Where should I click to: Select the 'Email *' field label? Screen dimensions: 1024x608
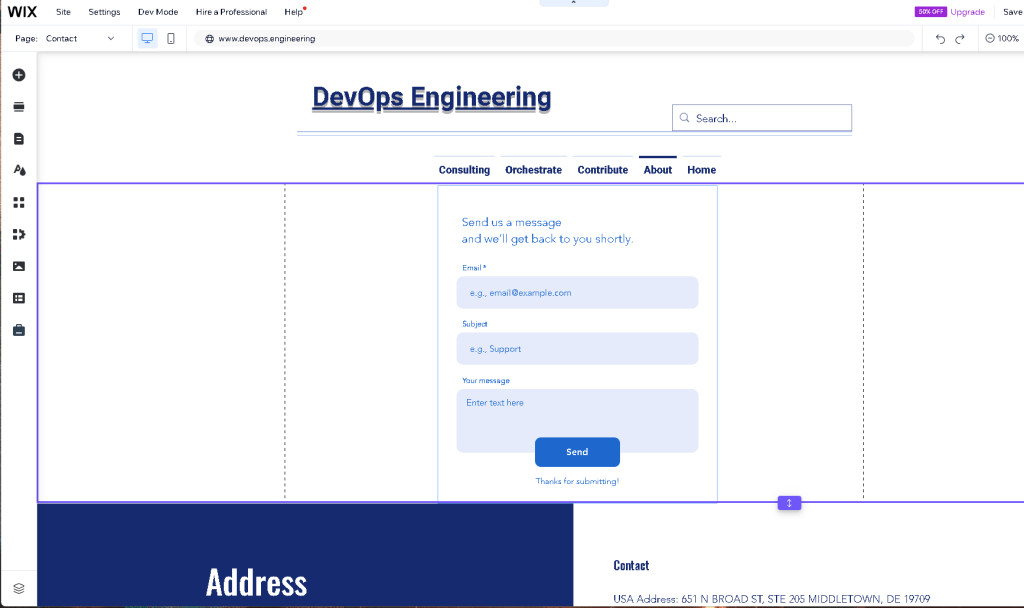[x=474, y=268]
